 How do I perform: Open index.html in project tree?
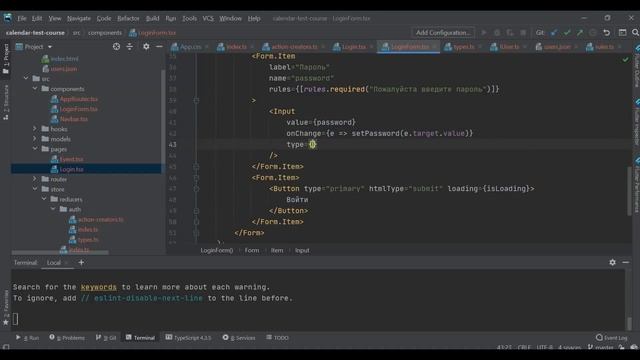[60, 59]
